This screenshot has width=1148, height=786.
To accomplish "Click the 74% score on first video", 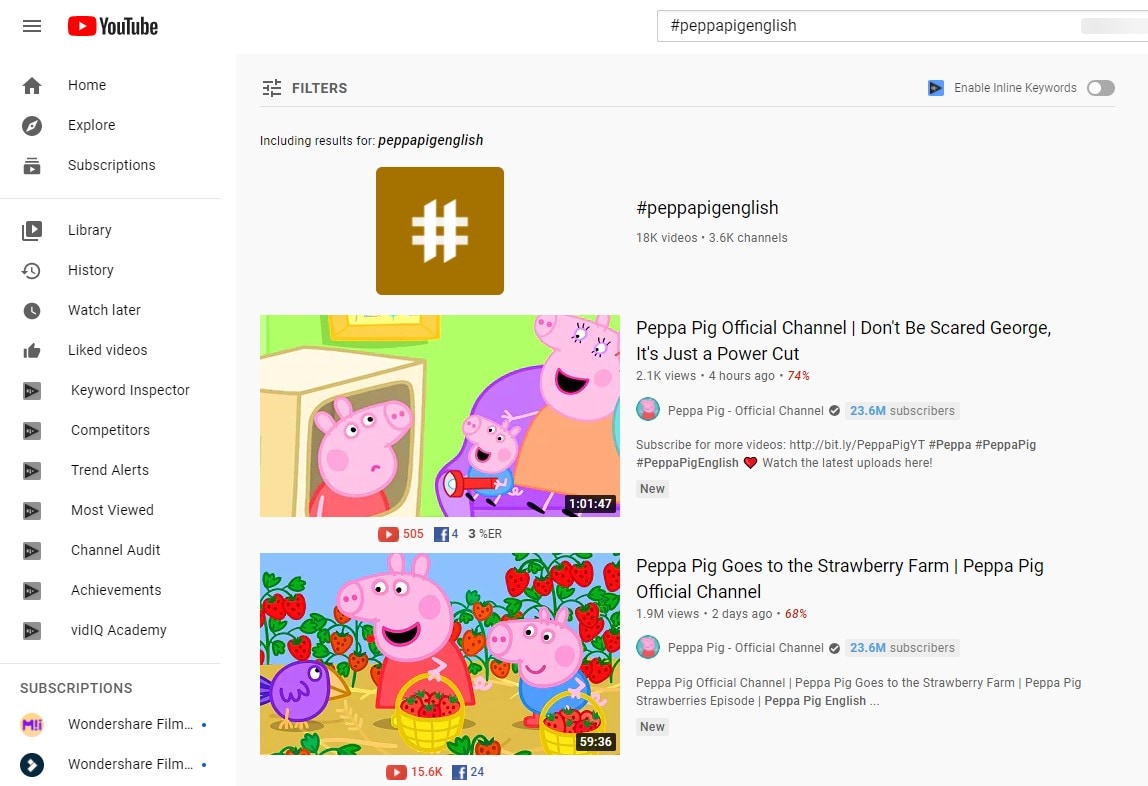I will [798, 376].
